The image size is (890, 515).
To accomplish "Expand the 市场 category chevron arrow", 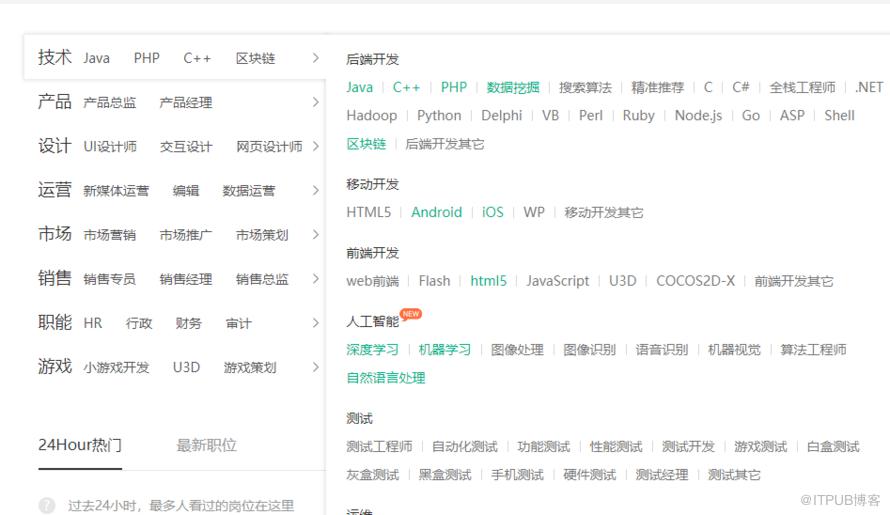I will [x=316, y=235].
